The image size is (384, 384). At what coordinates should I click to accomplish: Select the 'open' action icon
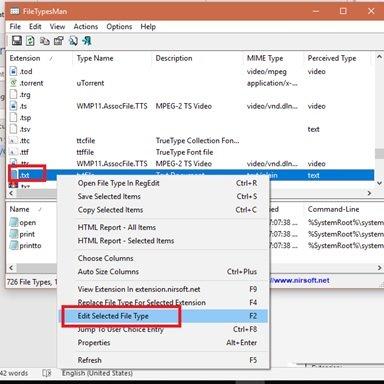pyautogui.click(x=14, y=222)
